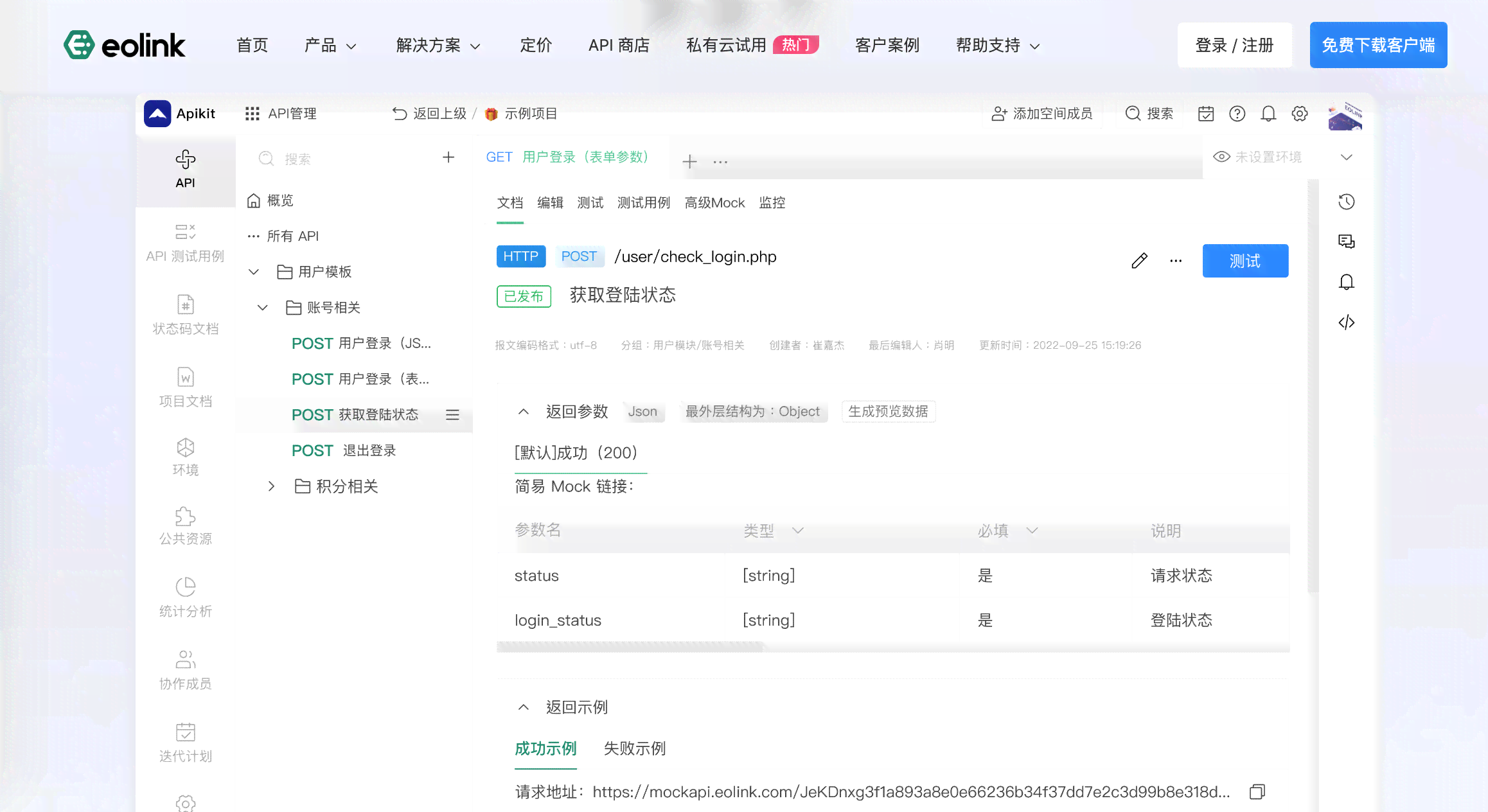Open tab overflow ellipsis menu
The image size is (1488, 812).
(720, 162)
